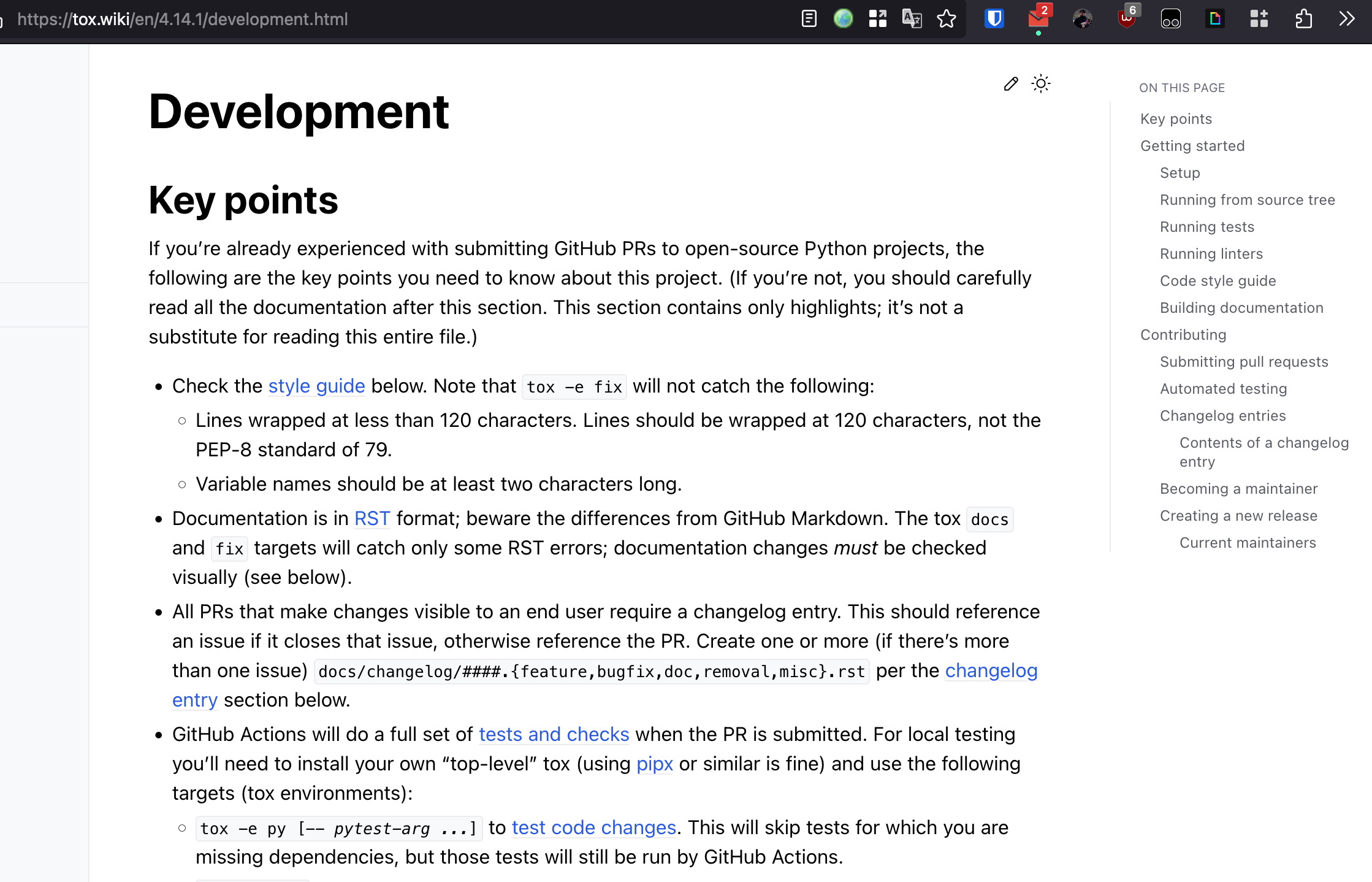Jump to Getting started in sidebar
This screenshot has width=1372, height=882.
[x=1192, y=146]
